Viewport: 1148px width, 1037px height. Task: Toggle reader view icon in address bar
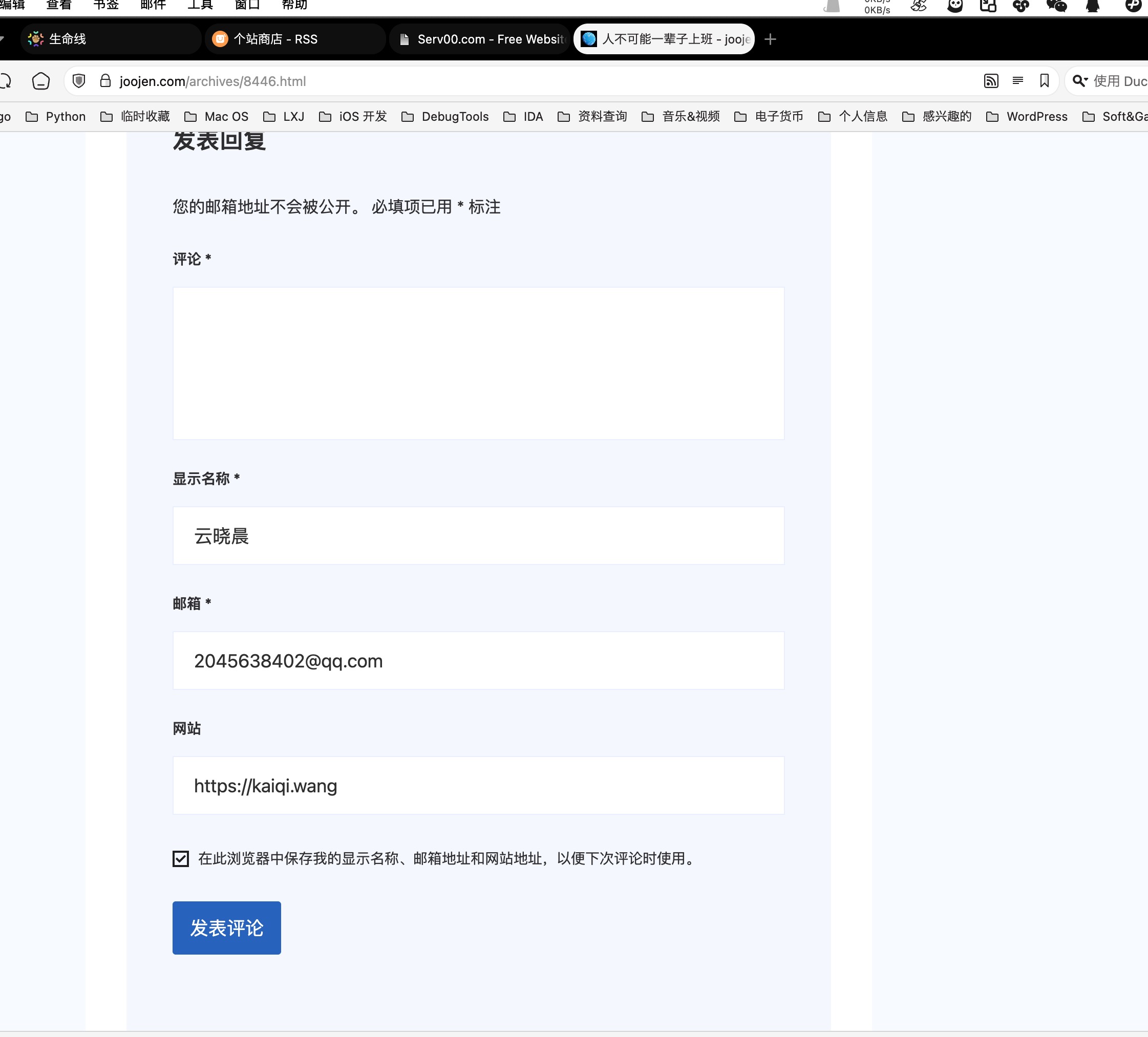pos(1017,81)
